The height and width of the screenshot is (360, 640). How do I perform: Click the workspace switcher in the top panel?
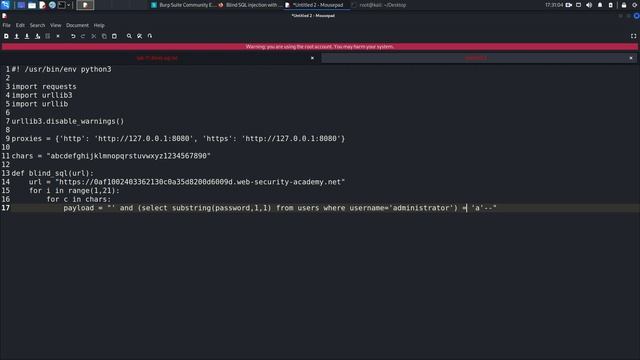[85, 5]
